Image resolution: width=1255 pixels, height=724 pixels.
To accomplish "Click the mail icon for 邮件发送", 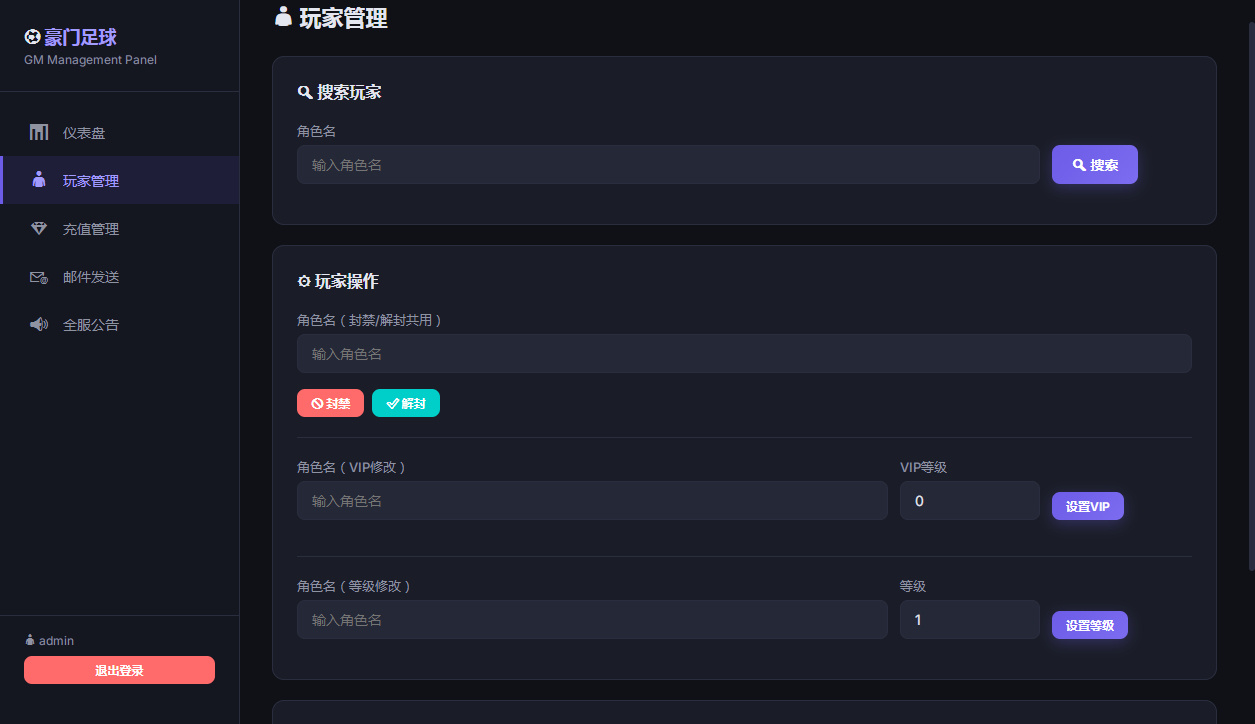I will point(38,277).
